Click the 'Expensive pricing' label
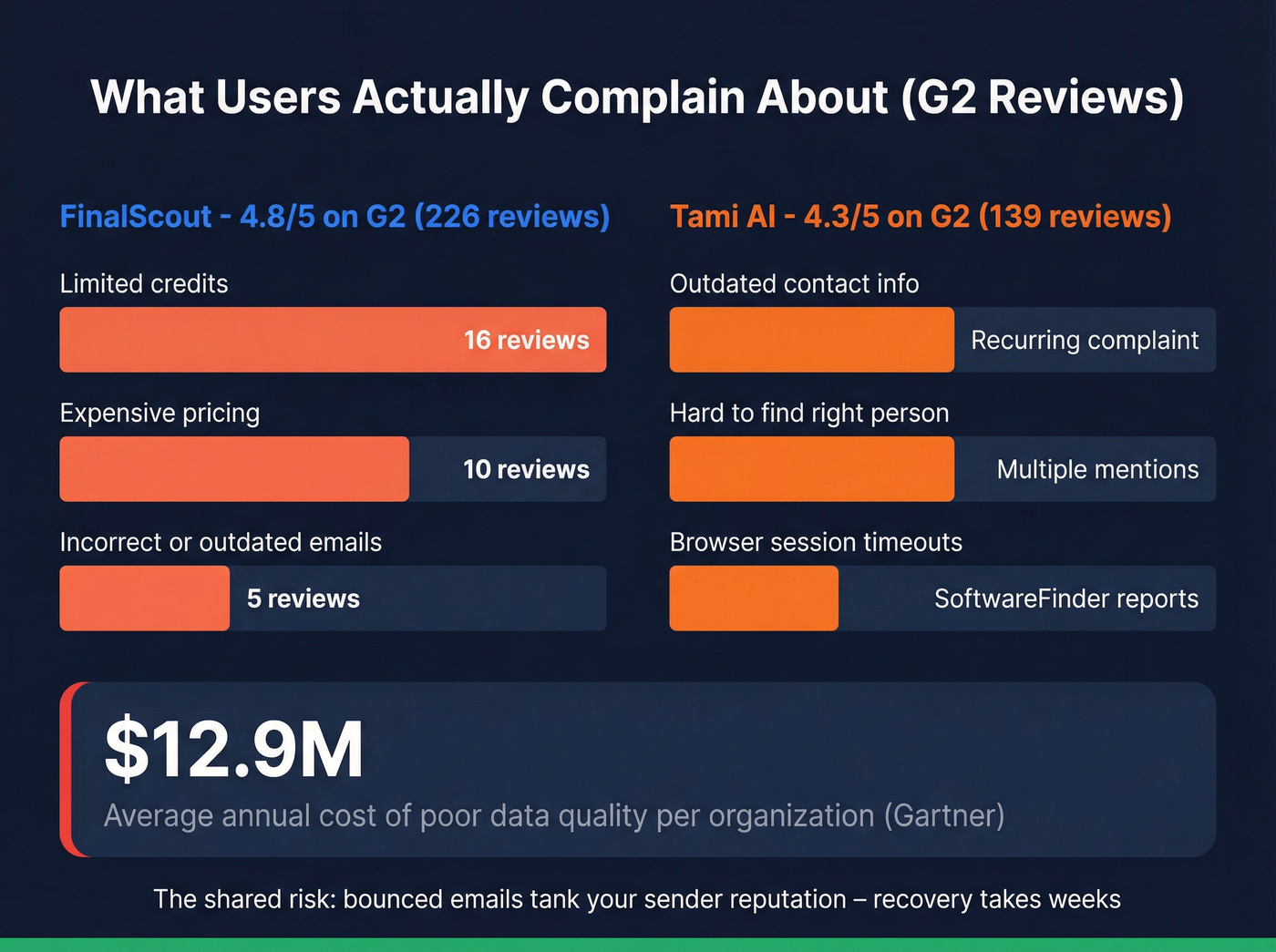Viewport: 1276px width, 952px height. (x=159, y=414)
